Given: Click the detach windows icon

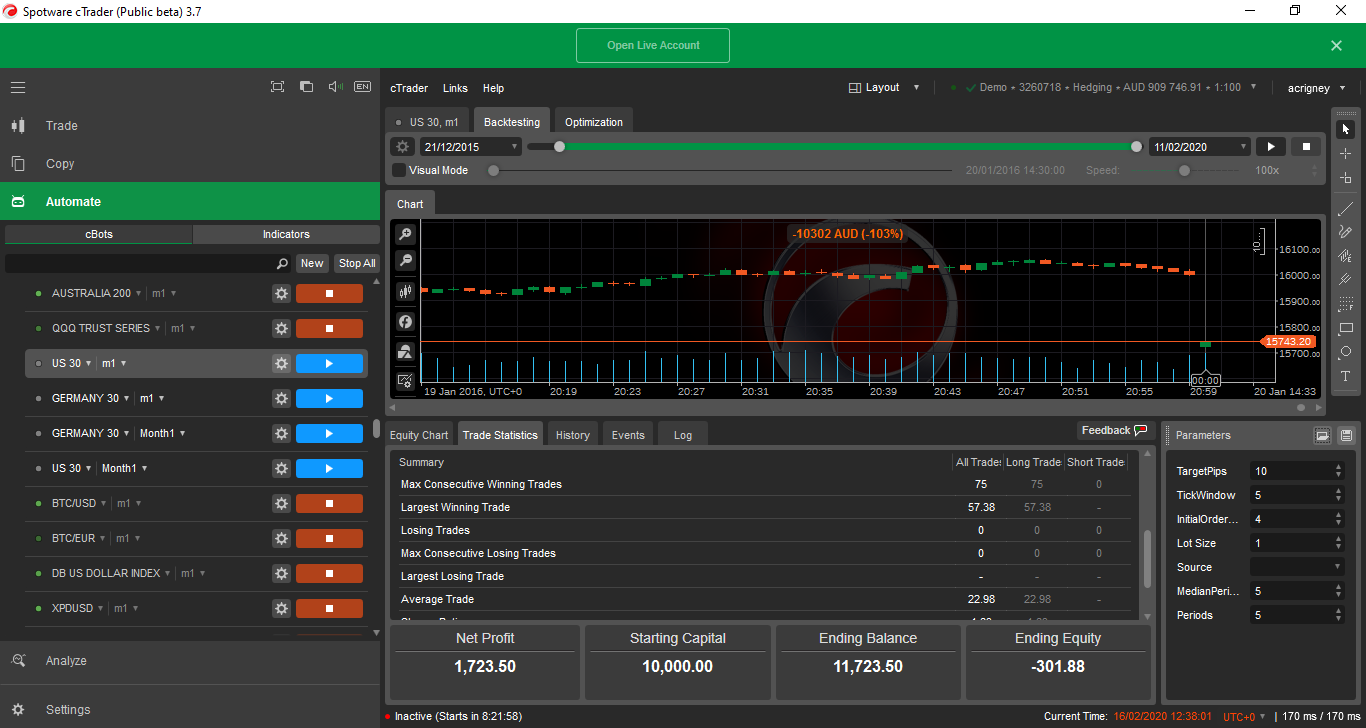Looking at the screenshot, I should point(306,87).
